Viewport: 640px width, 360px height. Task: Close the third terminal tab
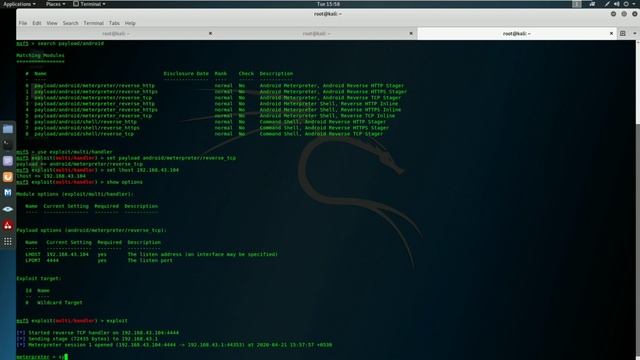(611, 33)
